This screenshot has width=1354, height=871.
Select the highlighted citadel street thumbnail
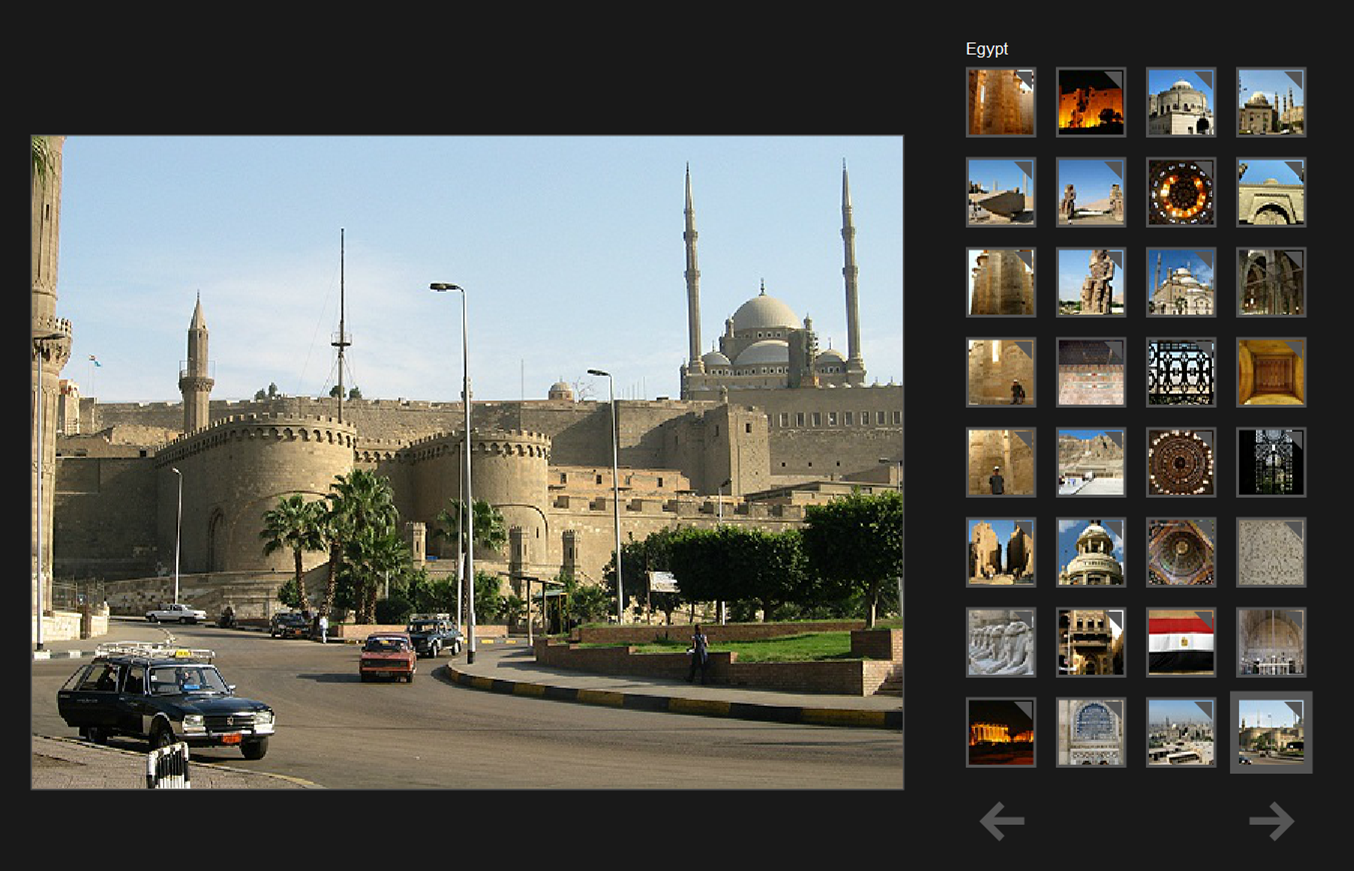[x=1271, y=732]
